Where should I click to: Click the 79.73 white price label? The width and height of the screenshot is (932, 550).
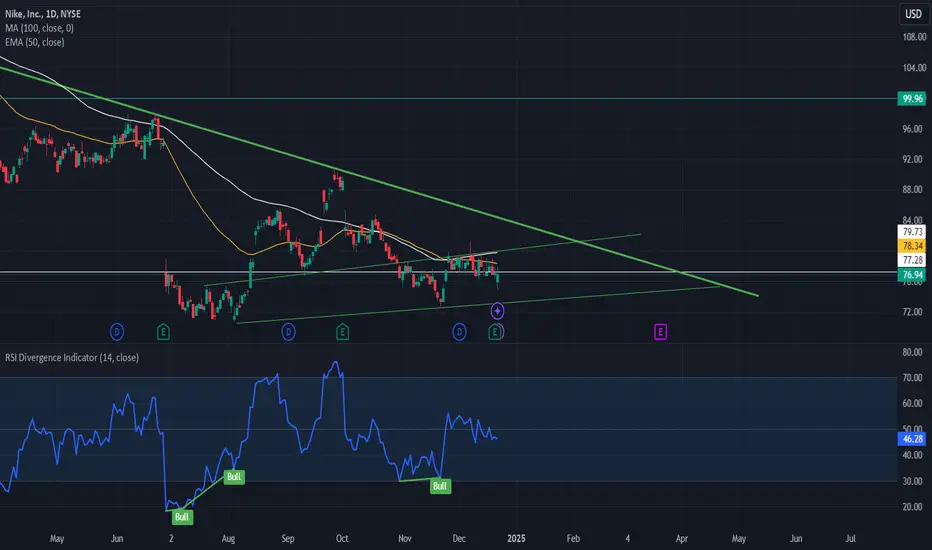click(912, 232)
